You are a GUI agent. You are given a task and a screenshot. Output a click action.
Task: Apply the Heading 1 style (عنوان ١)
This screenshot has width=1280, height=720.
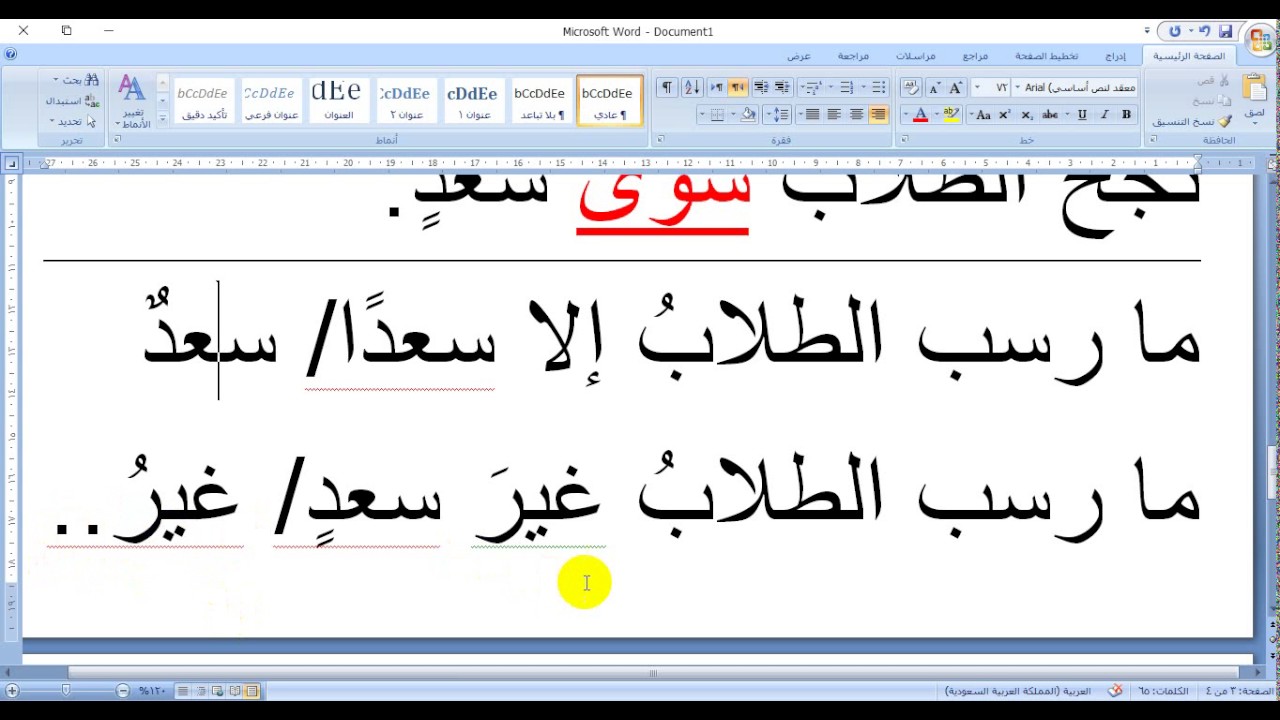[473, 101]
